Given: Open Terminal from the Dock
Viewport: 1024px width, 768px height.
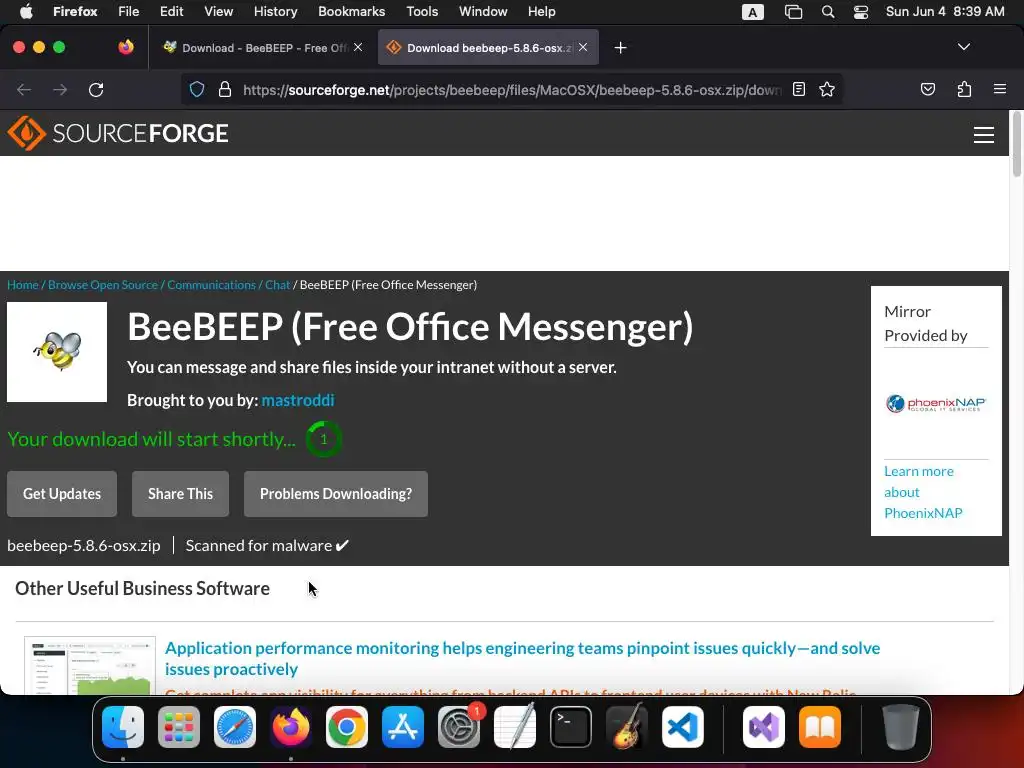Looking at the screenshot, I should pyautogui.click(x=571, y=727).
